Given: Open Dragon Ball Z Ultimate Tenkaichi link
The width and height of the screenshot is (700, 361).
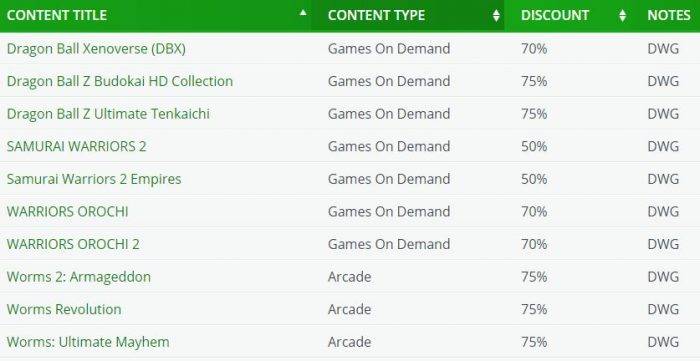Looking at the screenshot, I should [108, 114].
